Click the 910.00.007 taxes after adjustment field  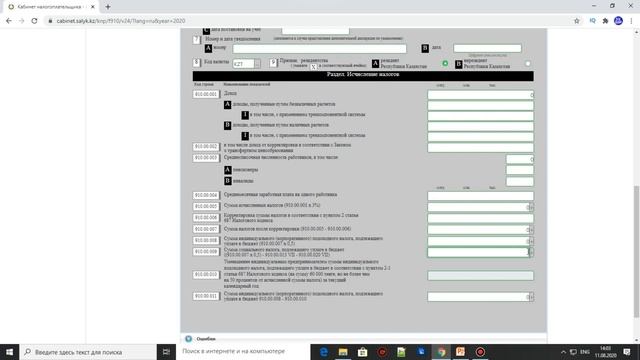[478, 230]
